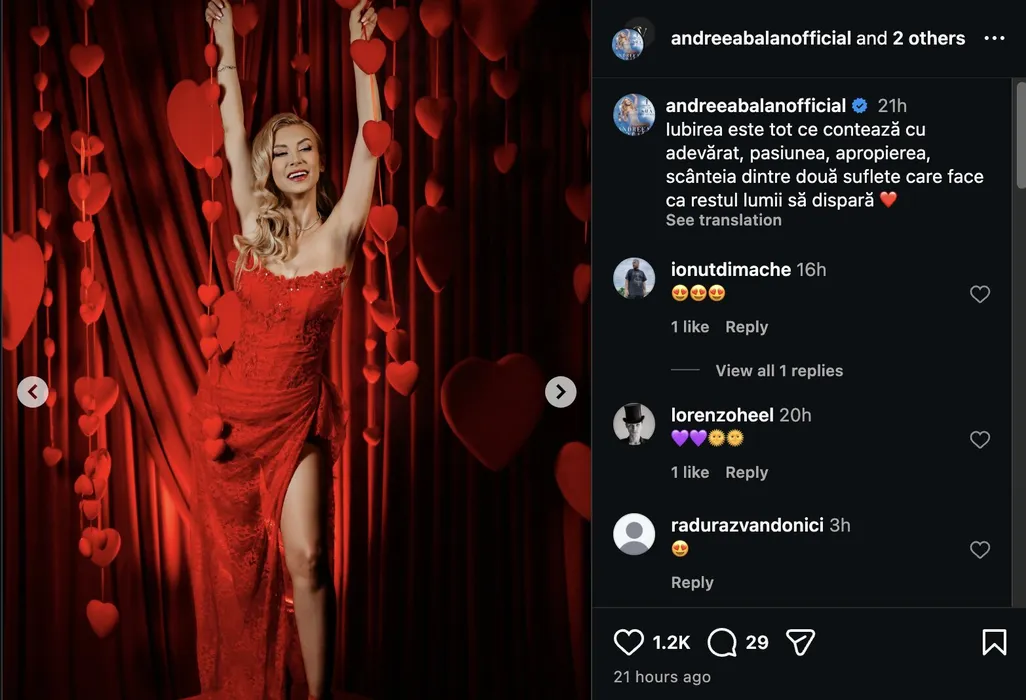Image resolution: width=1026 pixels, height=700 pixels.
Task: Open the three-dot more options menu
Action: tap(994, 38)
